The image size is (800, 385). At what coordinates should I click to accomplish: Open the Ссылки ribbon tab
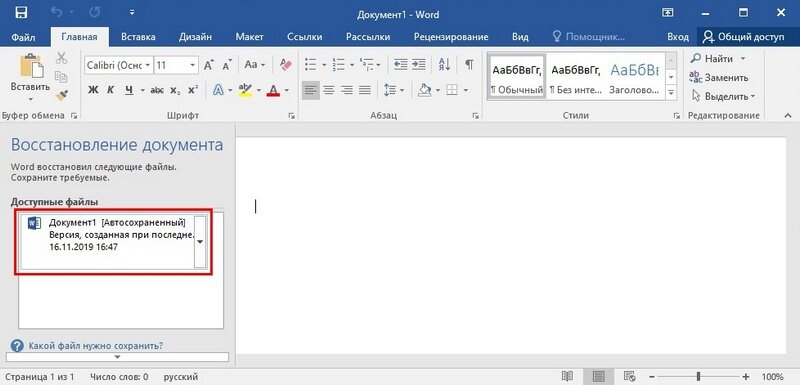(x=305, y=37)
